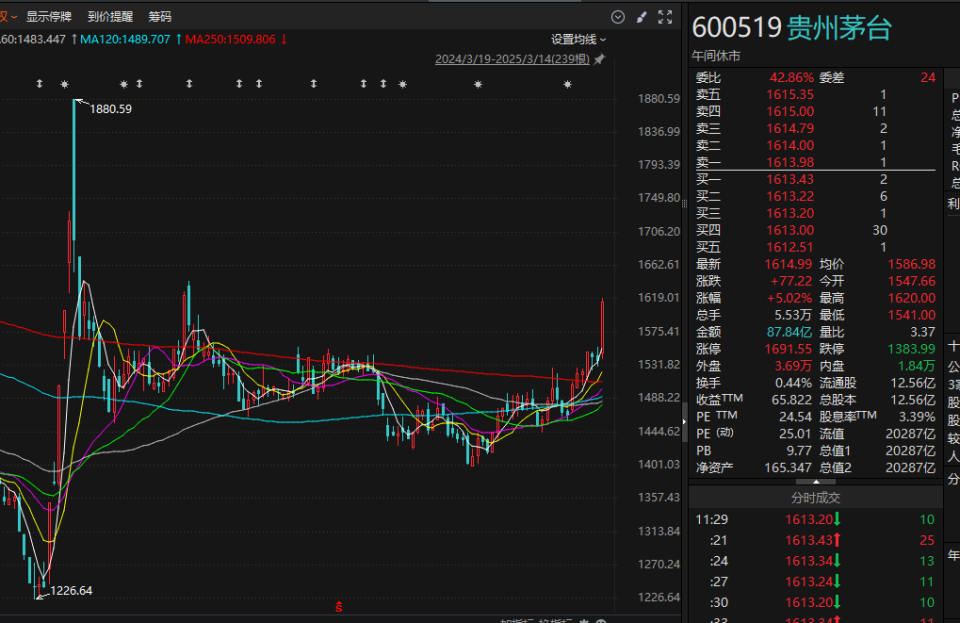Click the 均价 1586.98 average price
960x623 pixels.
pyautogui.click(x=912, y=264)
